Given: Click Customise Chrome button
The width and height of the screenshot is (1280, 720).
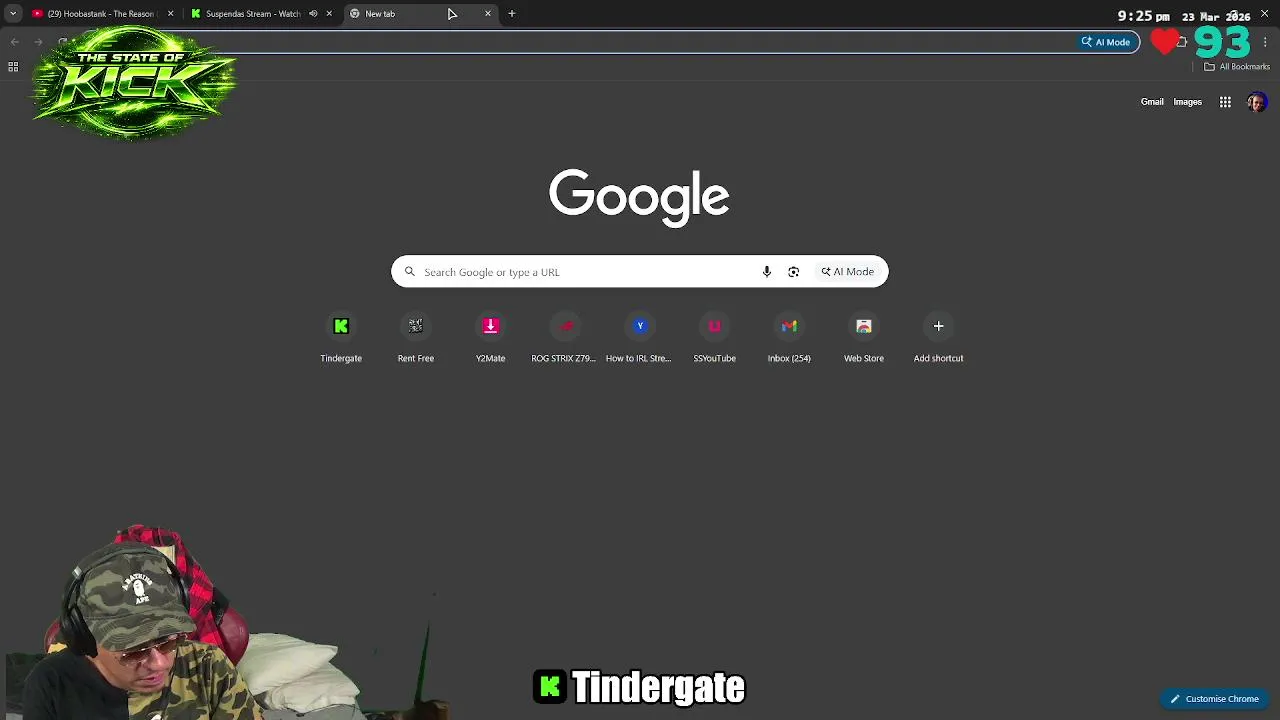Looking at the screenshot, I should [1215, 699].
